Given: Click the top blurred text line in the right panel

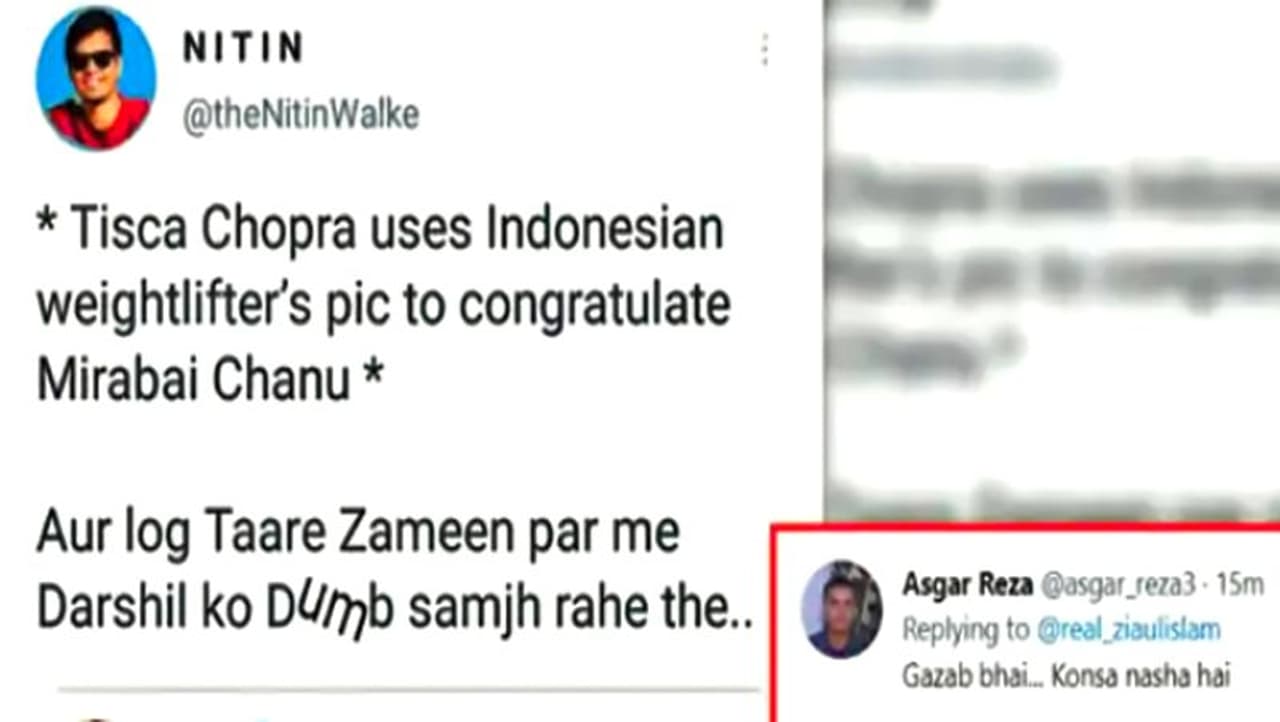Looking at the screenshot, I should coord(945,67).
